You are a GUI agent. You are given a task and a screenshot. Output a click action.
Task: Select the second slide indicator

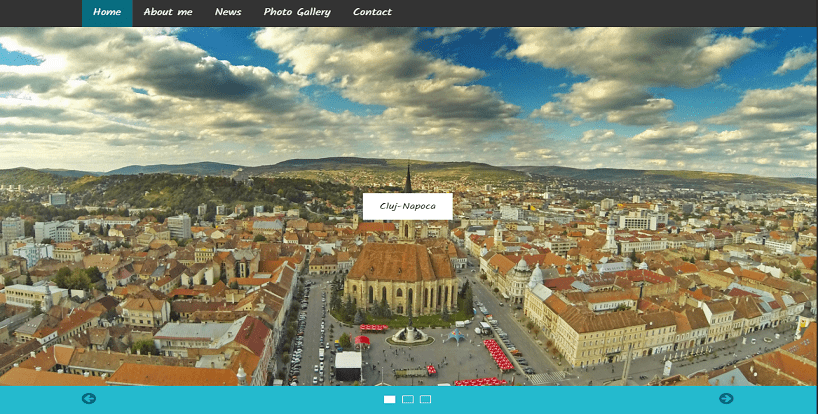pyautogui.click(x=408, y=399)
